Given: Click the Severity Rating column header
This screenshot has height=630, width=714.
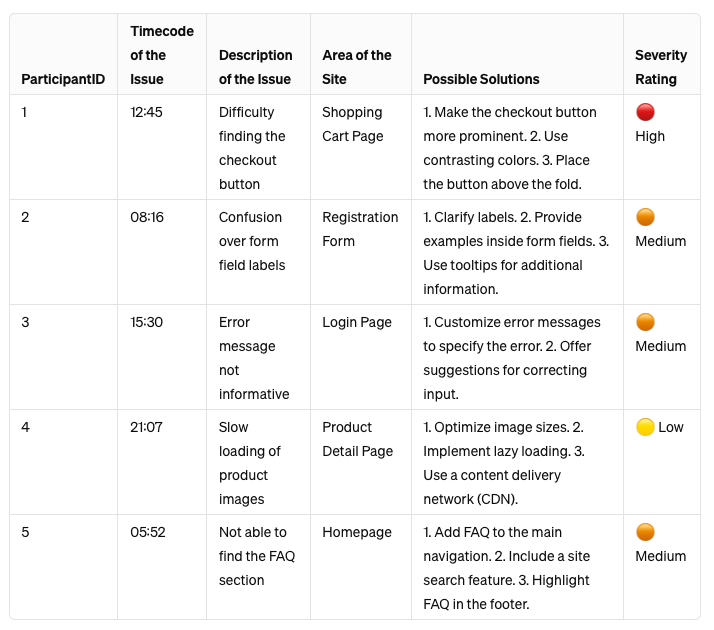Looking at the screenshot, I should click(x=660, y=67).
